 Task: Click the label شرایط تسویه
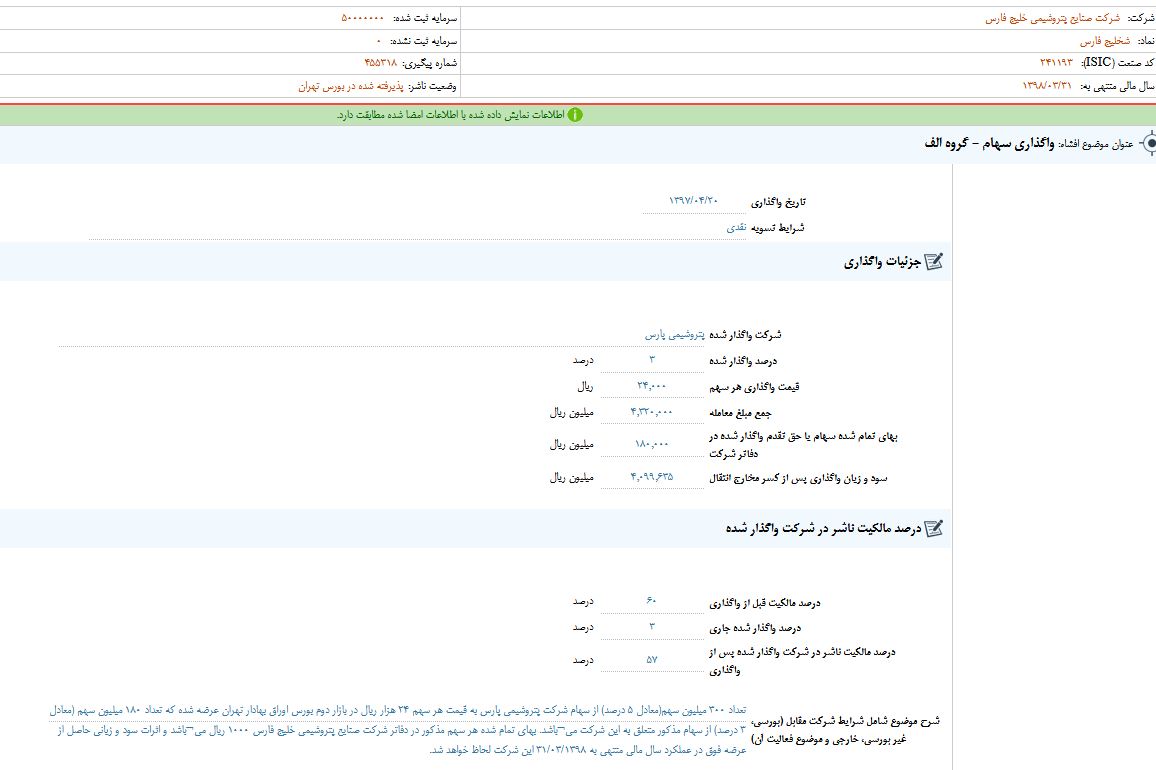click(x=777, y=229)
